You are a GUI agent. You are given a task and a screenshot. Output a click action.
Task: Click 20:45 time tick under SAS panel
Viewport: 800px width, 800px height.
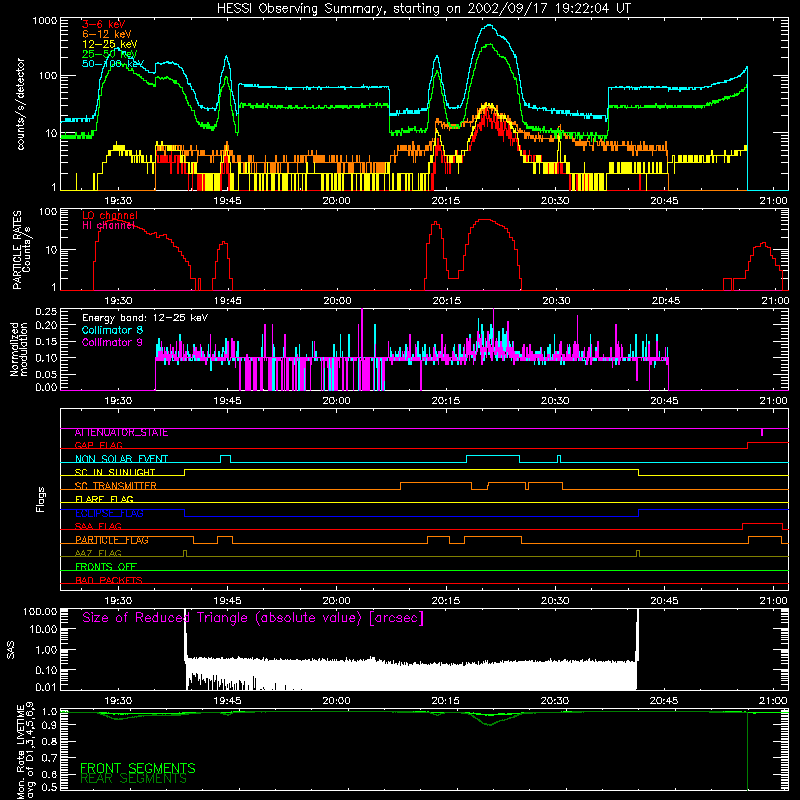664,701
